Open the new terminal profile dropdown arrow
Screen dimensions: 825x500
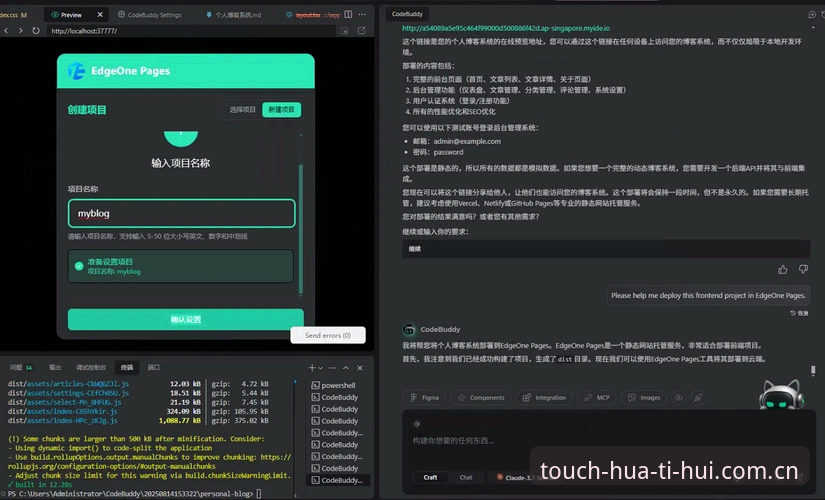(x=320, y=368)
